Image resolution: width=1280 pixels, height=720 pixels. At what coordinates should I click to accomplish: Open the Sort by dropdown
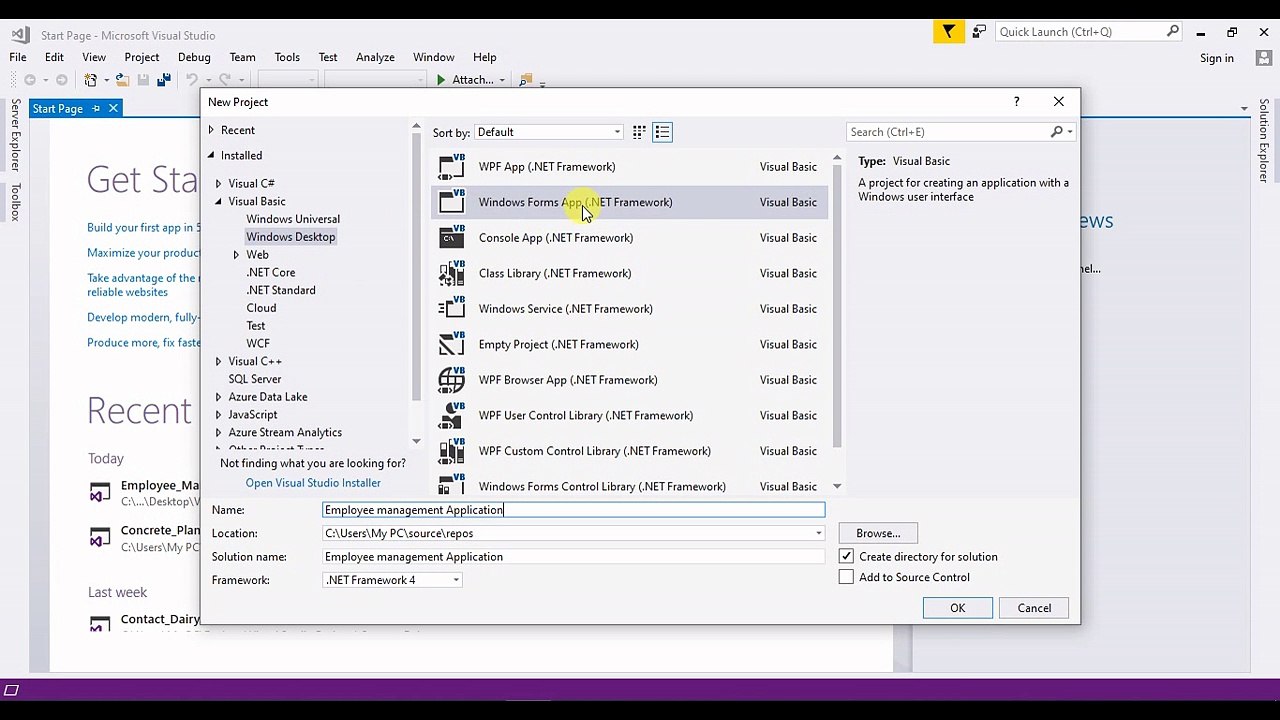(548, 132)
